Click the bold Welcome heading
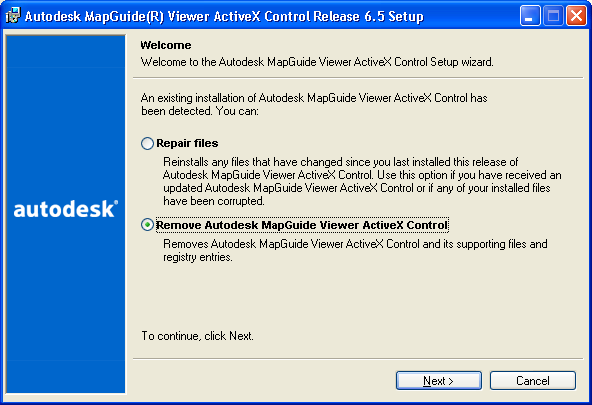The image size is (592, 405). 166,45
